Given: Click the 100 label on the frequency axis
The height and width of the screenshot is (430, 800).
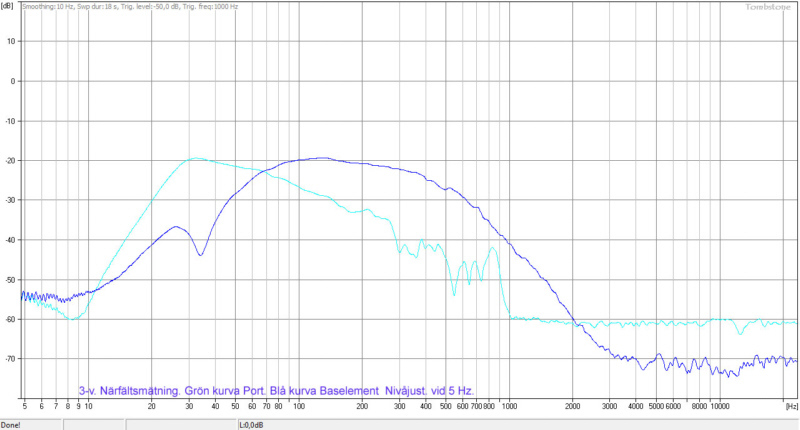Looking at the screenshot, I should 298,406.
